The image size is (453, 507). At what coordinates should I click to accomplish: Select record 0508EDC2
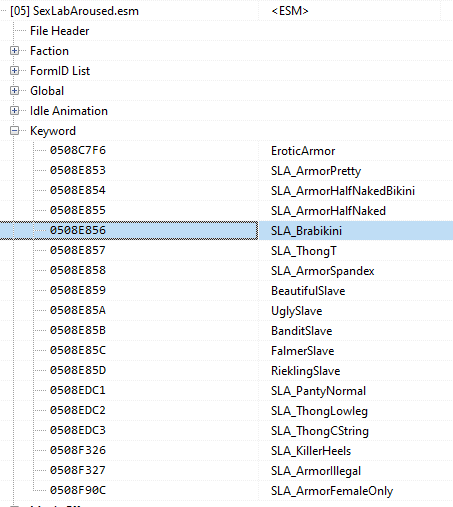78,410
